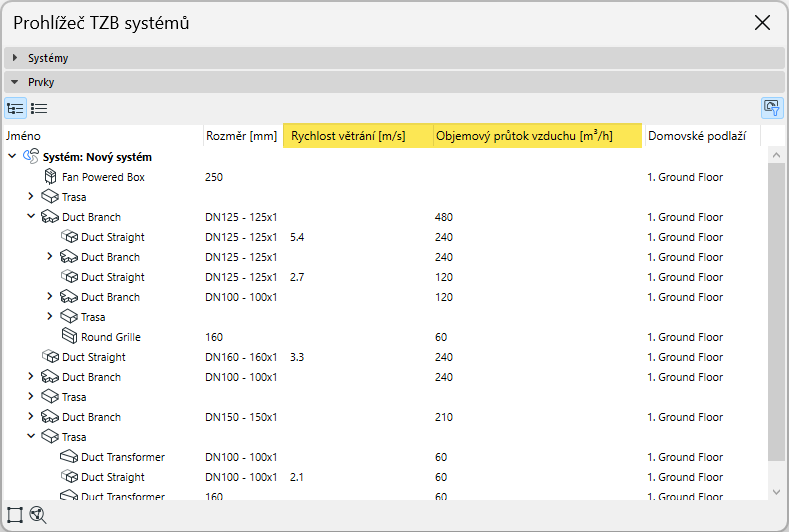
Task: Click the DN160 Duct Straight icon
Action: click(x=50, y=357)
